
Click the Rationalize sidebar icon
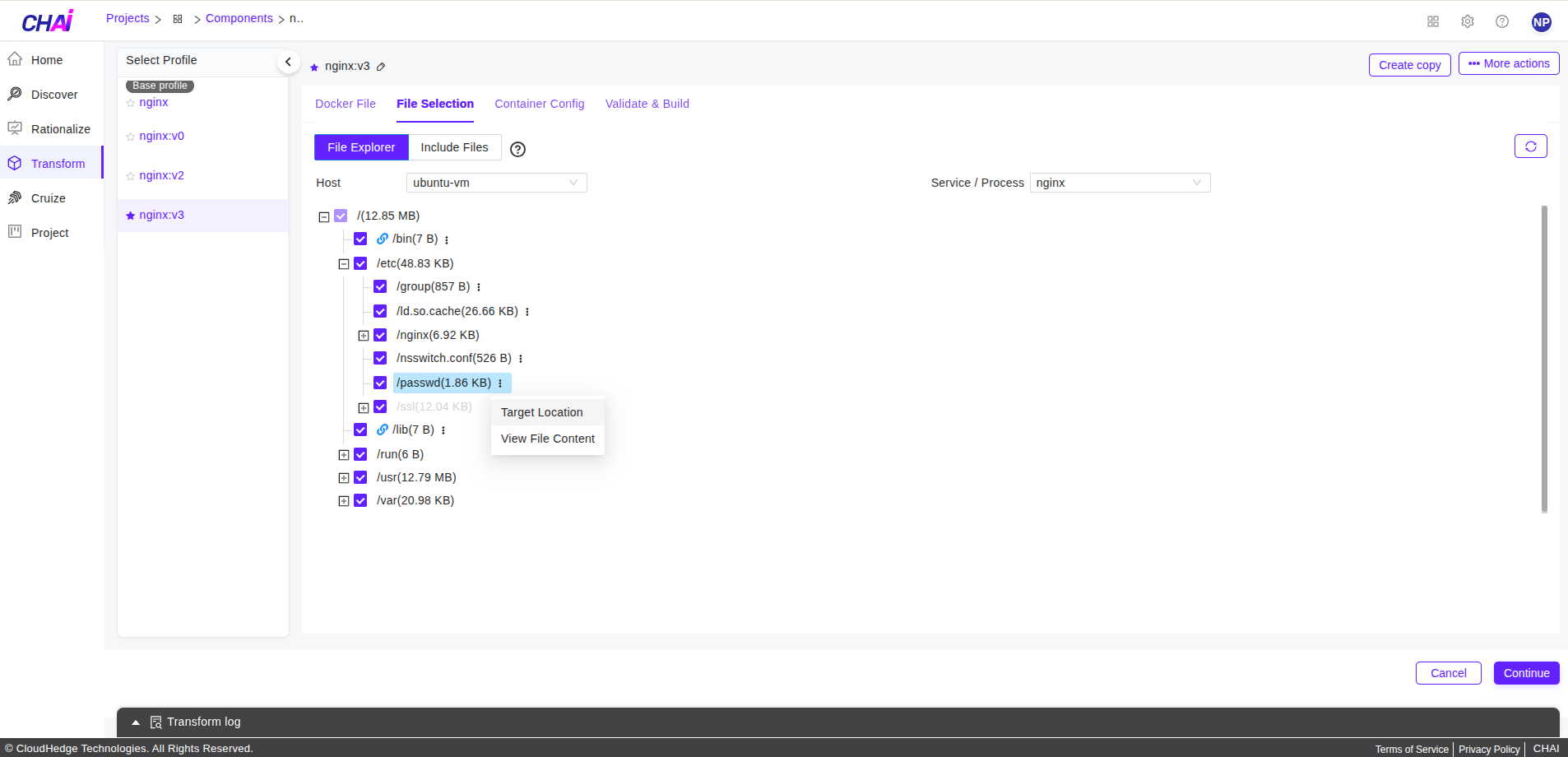pos(15,128)
